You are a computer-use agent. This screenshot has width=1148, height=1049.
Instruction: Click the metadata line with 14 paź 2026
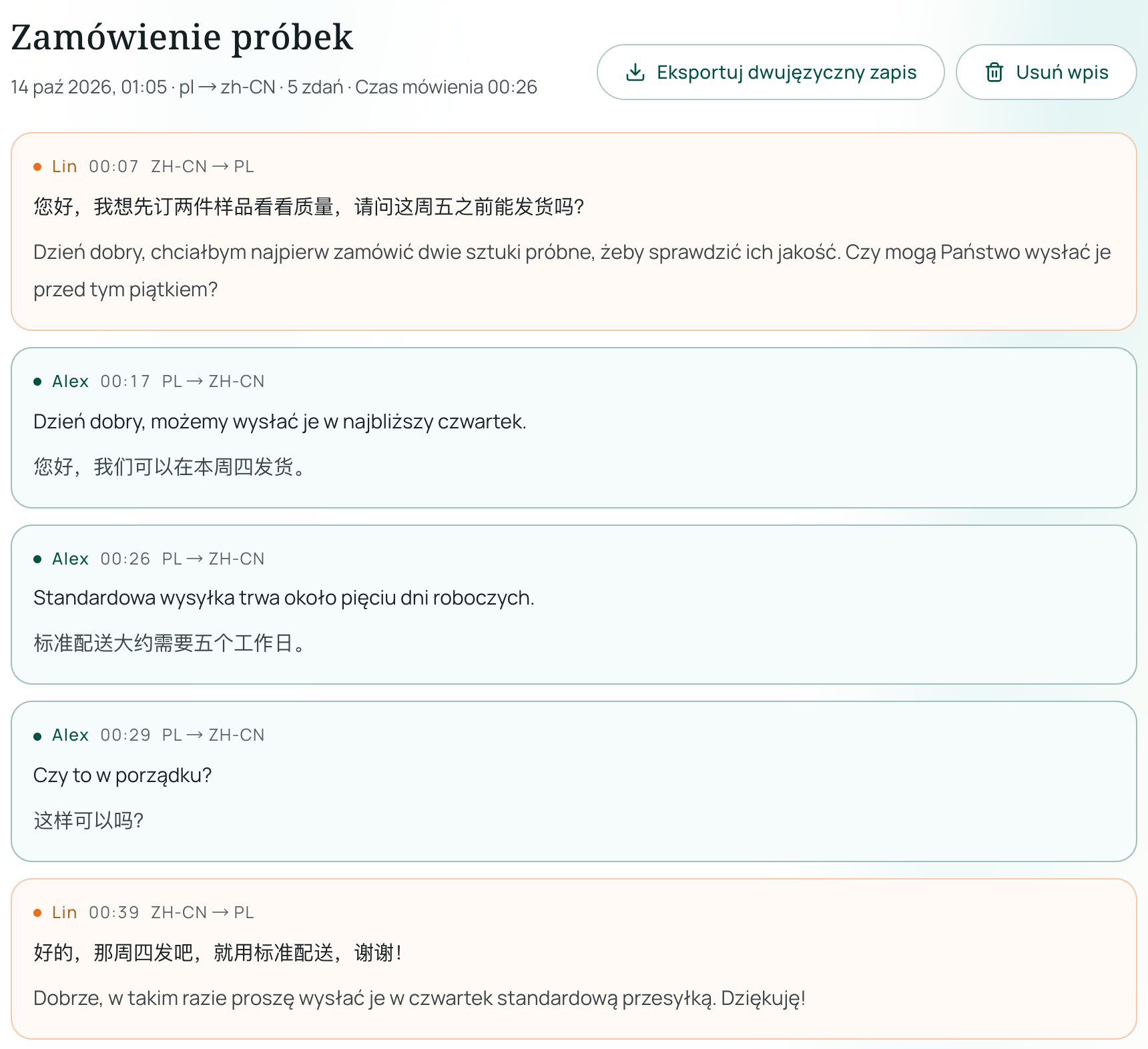coord(274,87)
